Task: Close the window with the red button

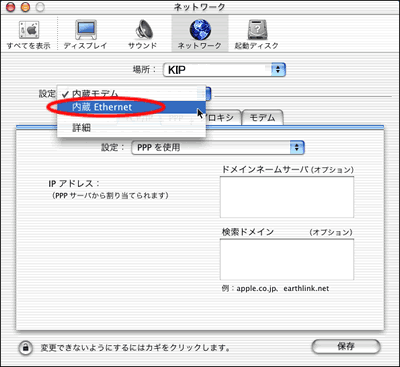Action: click(x=11, y=7)
